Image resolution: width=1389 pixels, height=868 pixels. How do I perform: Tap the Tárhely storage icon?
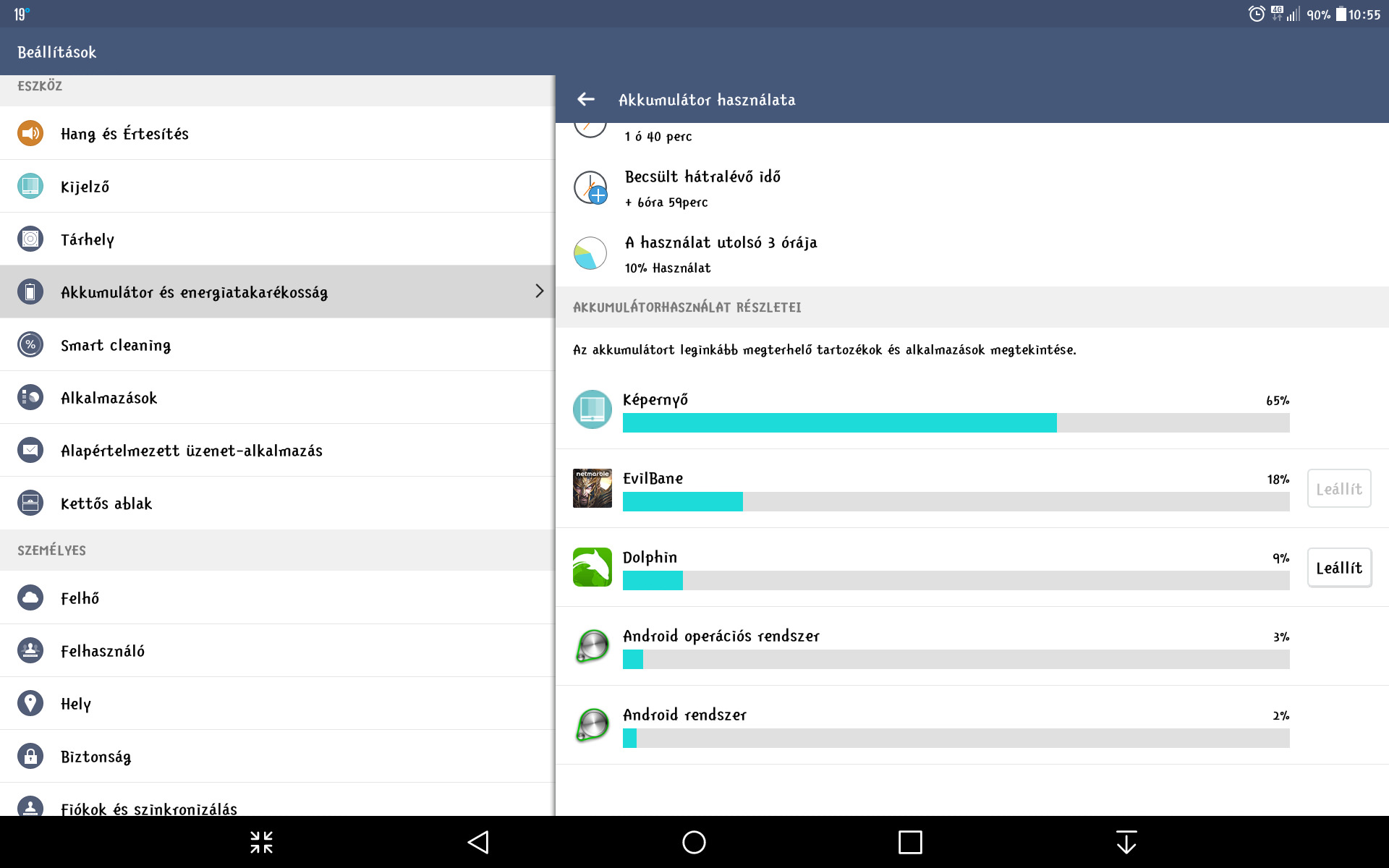(30, 239)
